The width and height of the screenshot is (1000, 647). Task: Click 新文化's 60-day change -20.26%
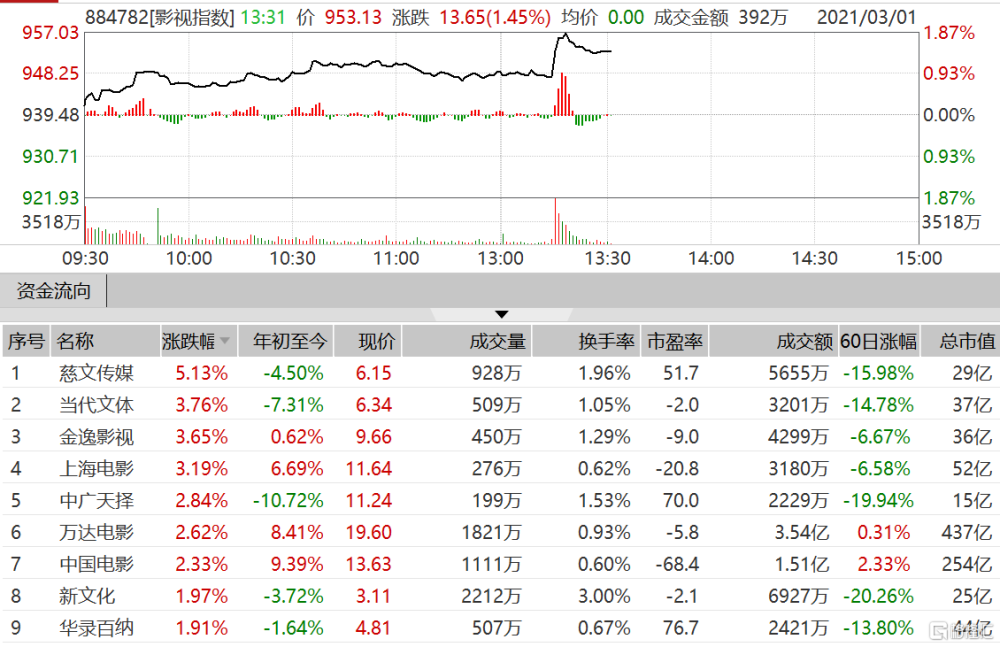(878, 597)
